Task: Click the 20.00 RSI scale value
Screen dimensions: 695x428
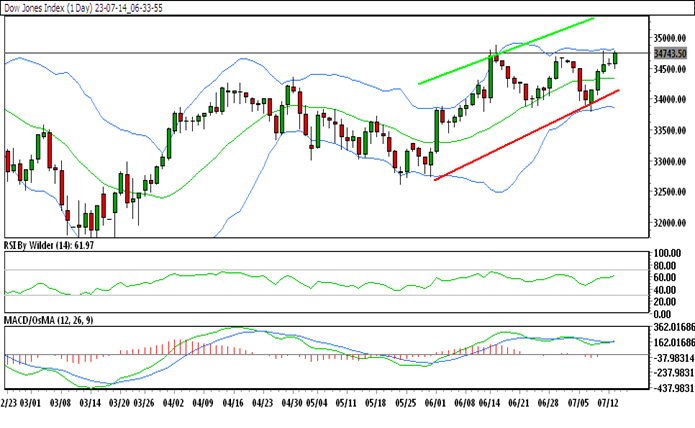Action: click(x=665, y=302)
